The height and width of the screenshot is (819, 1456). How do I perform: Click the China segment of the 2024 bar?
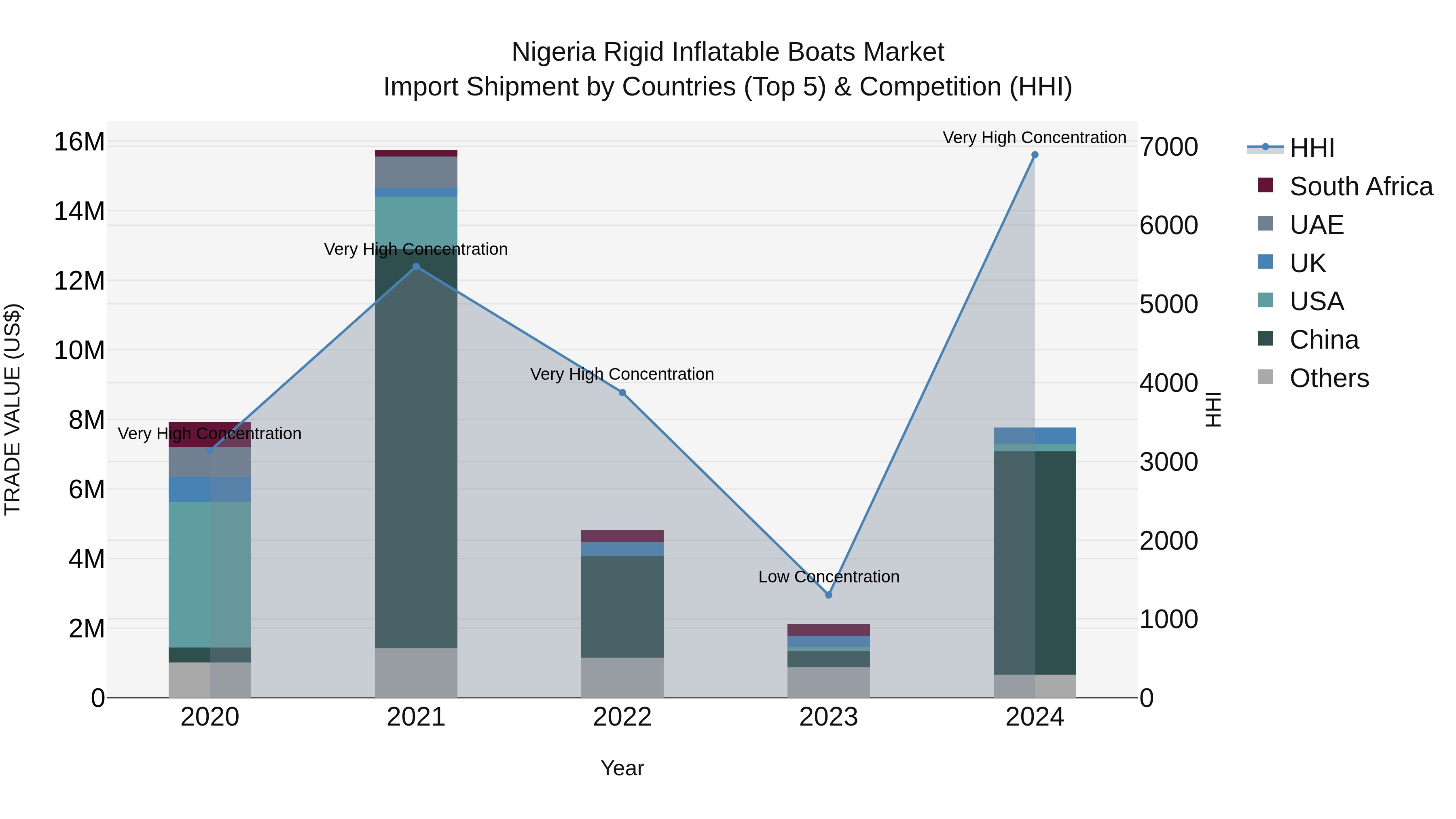pyautogui.click(x=1035, y=563)
